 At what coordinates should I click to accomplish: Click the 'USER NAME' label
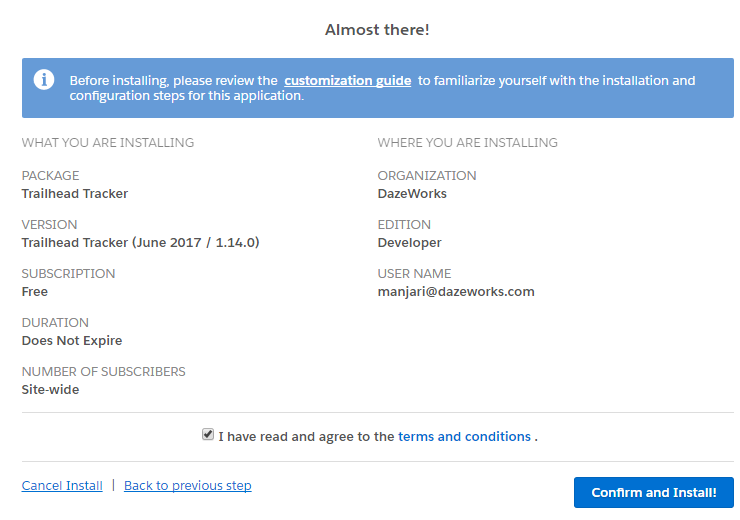pos(414,274)
